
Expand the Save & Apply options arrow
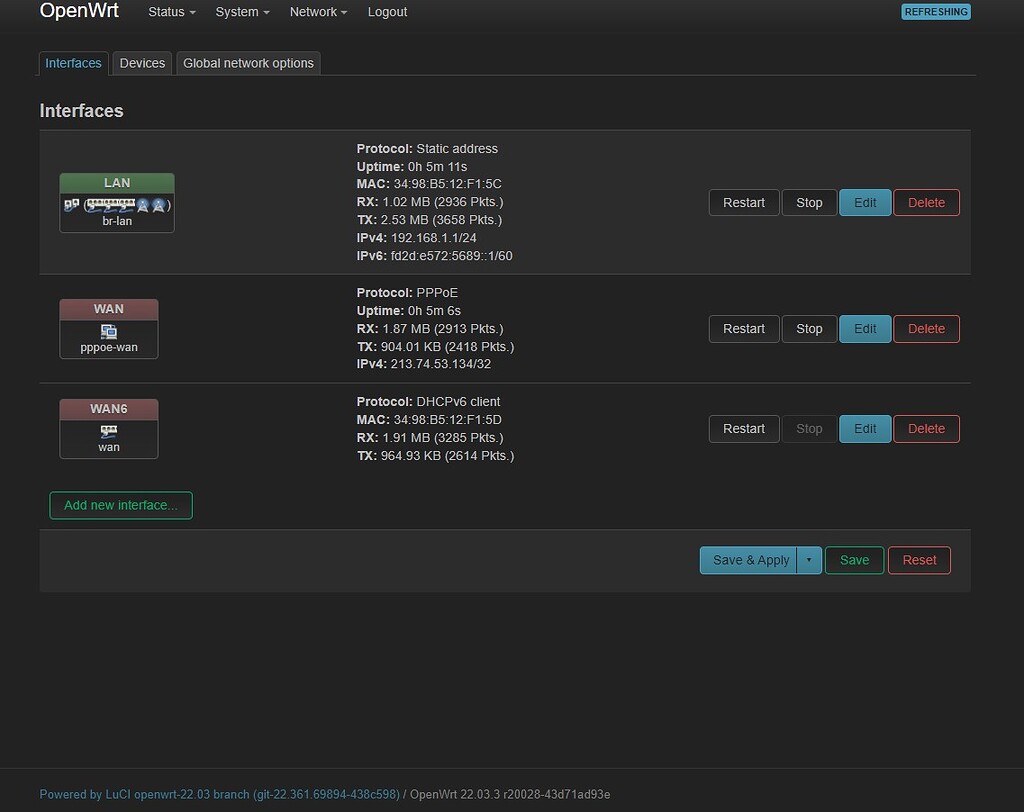[x=809, y=560]
